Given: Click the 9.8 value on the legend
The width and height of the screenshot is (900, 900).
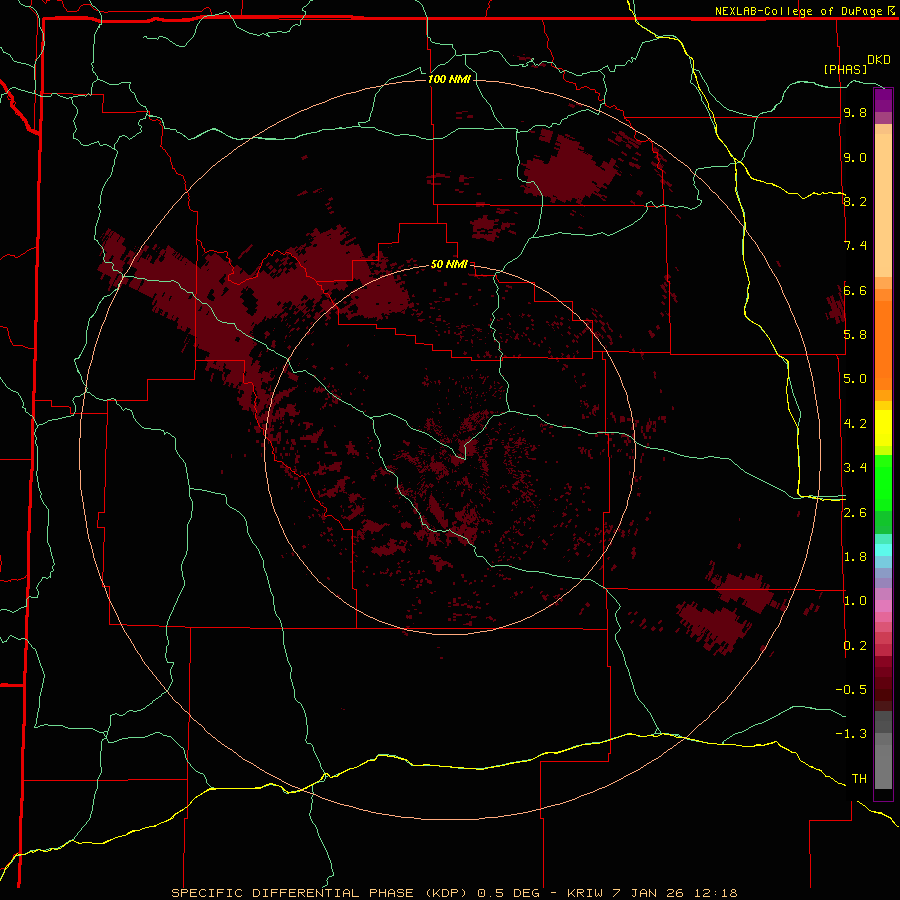Looking at the screenshot, I should (855, 112).
